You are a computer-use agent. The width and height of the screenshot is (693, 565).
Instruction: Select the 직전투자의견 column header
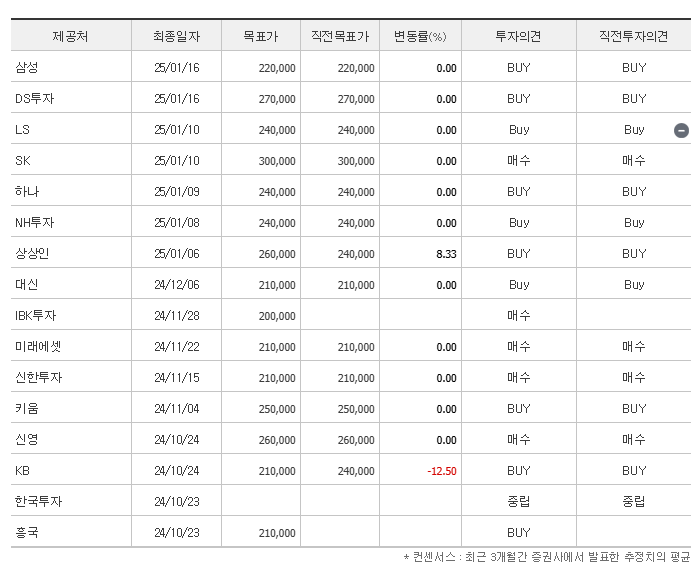(634, 36)
